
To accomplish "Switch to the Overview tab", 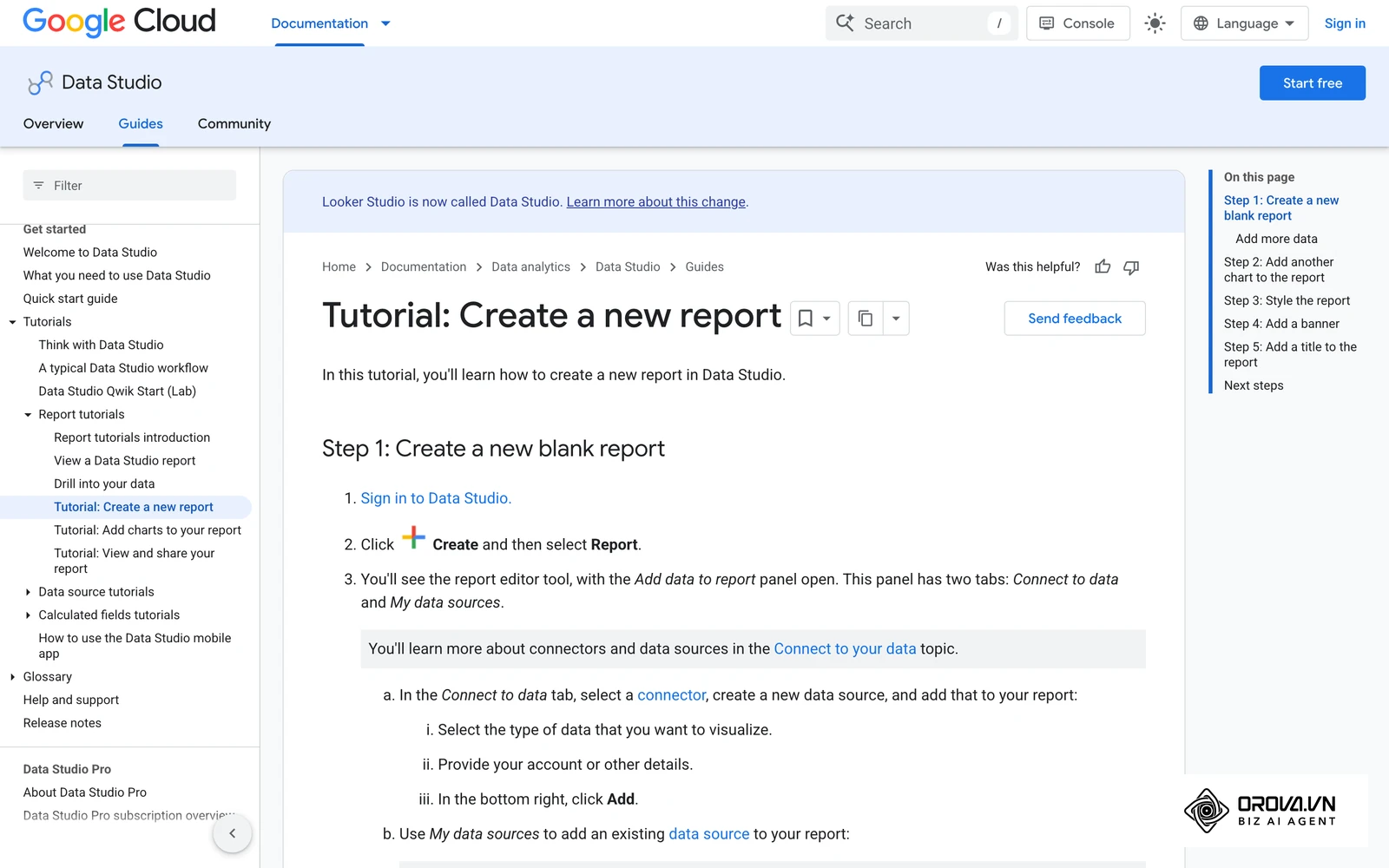I will point(54,124).
